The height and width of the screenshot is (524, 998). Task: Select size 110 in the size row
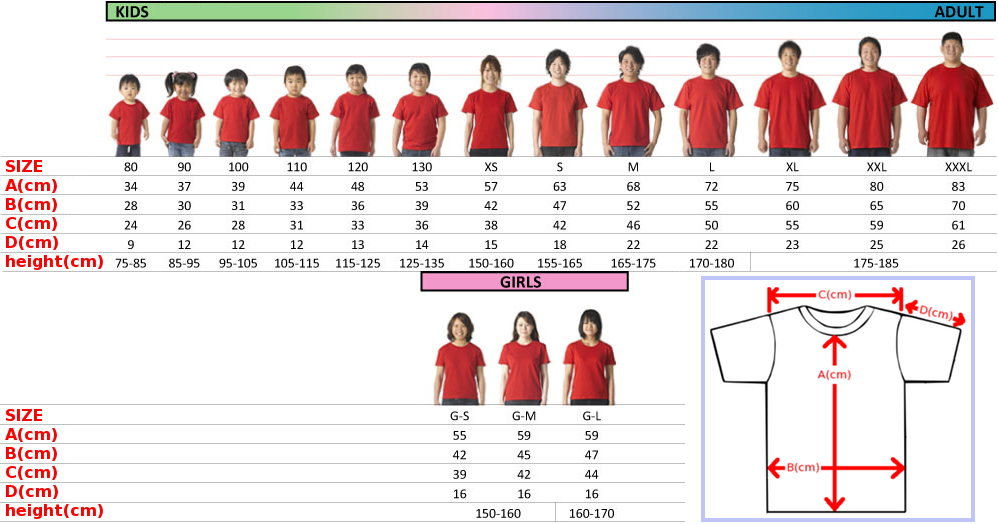297,167
